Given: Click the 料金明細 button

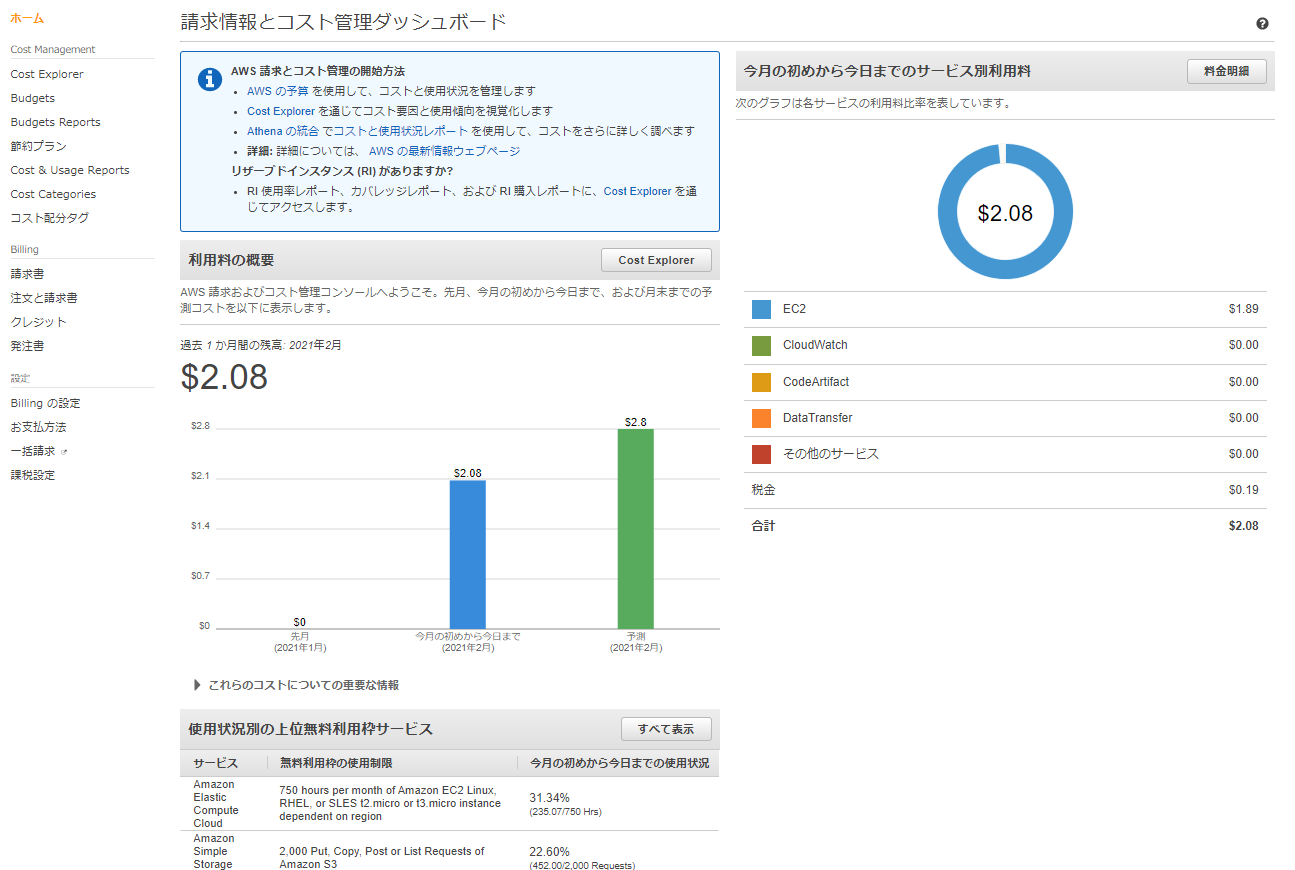Looking at the screenshot, I should coord(1227,72).
